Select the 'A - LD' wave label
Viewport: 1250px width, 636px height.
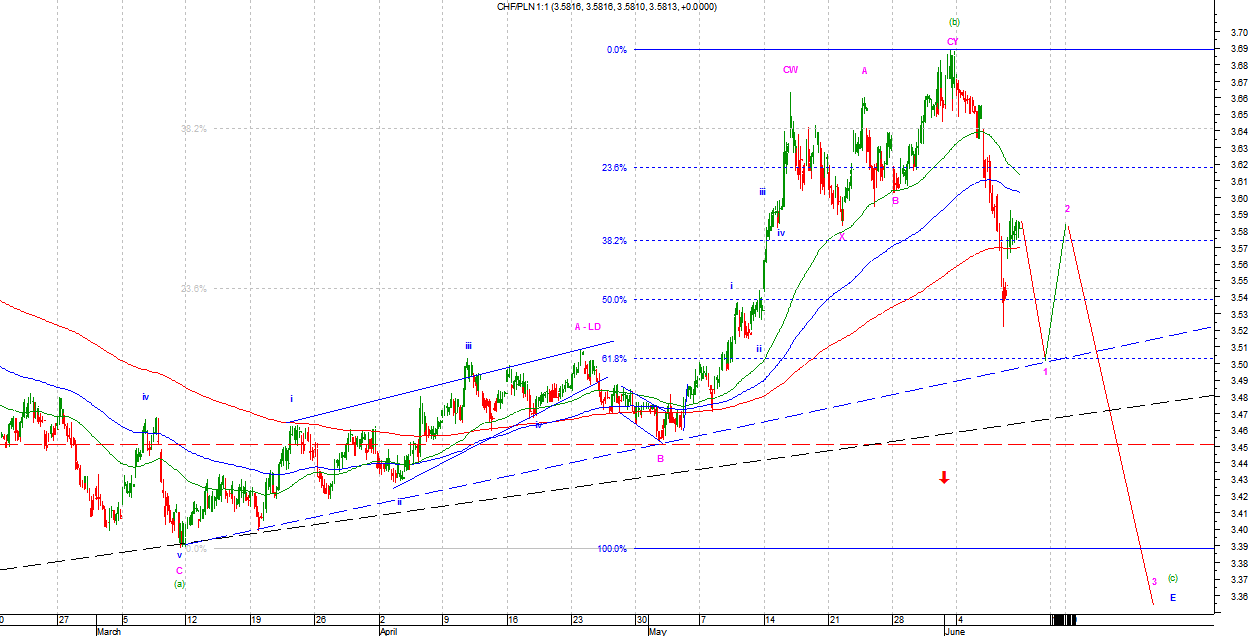pyautogui.click(x=587, y=326)
